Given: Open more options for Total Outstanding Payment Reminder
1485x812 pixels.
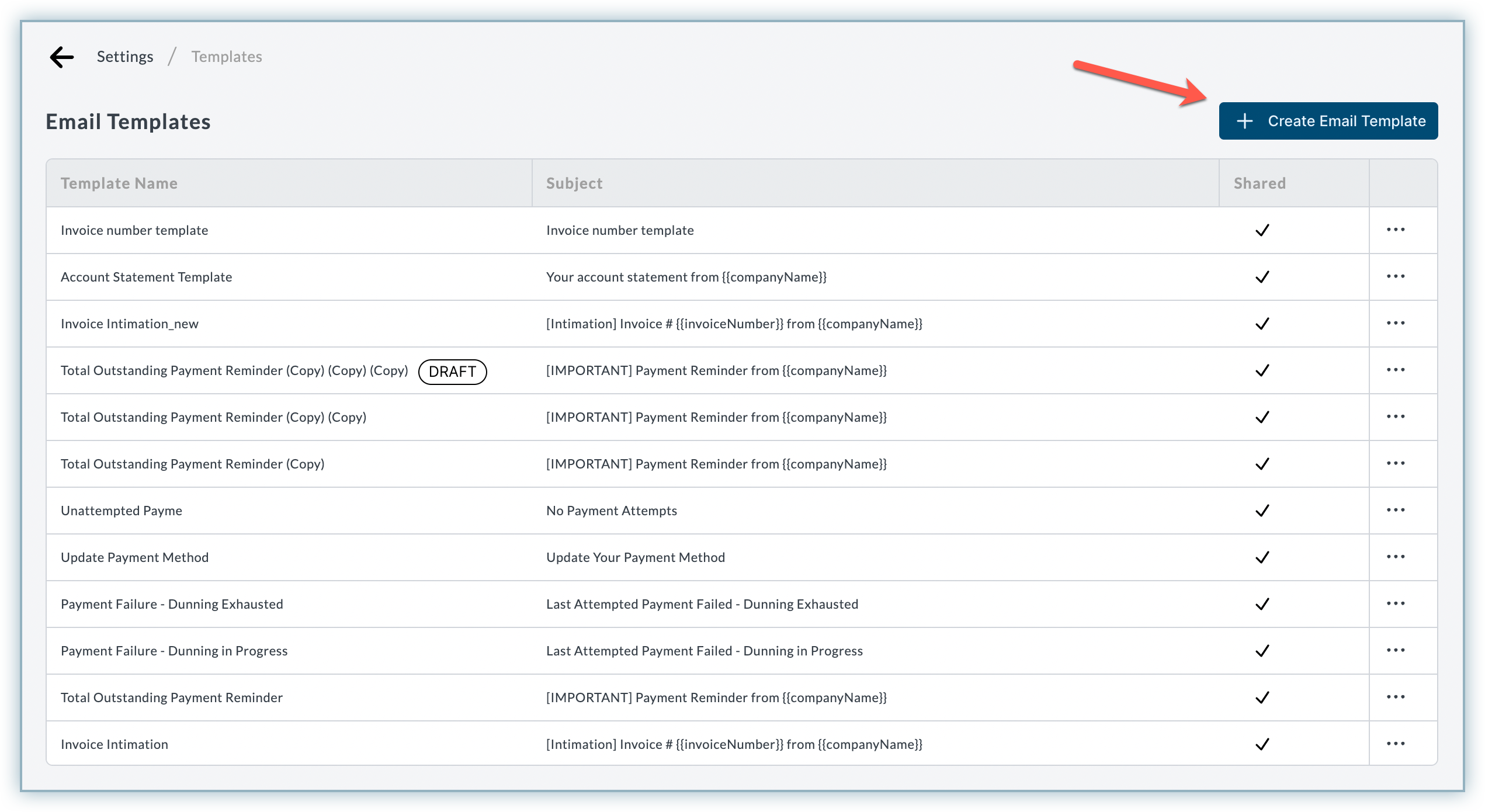Looking at the screenshot, I should click(x=1396, y=697).
